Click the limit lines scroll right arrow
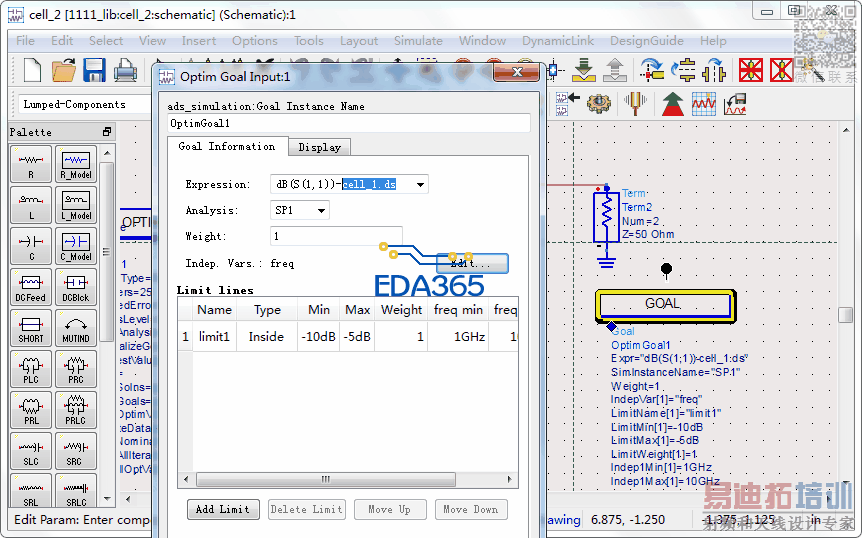This screenshot has width=862, height=538. tap(510, 479)
